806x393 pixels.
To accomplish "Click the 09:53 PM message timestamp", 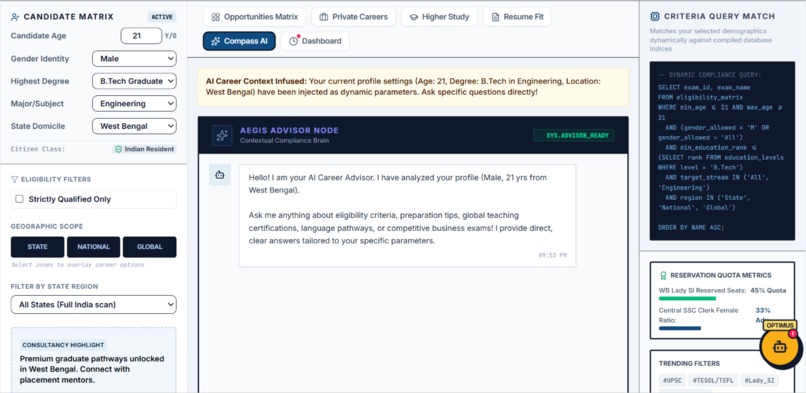I will [553, 255].
